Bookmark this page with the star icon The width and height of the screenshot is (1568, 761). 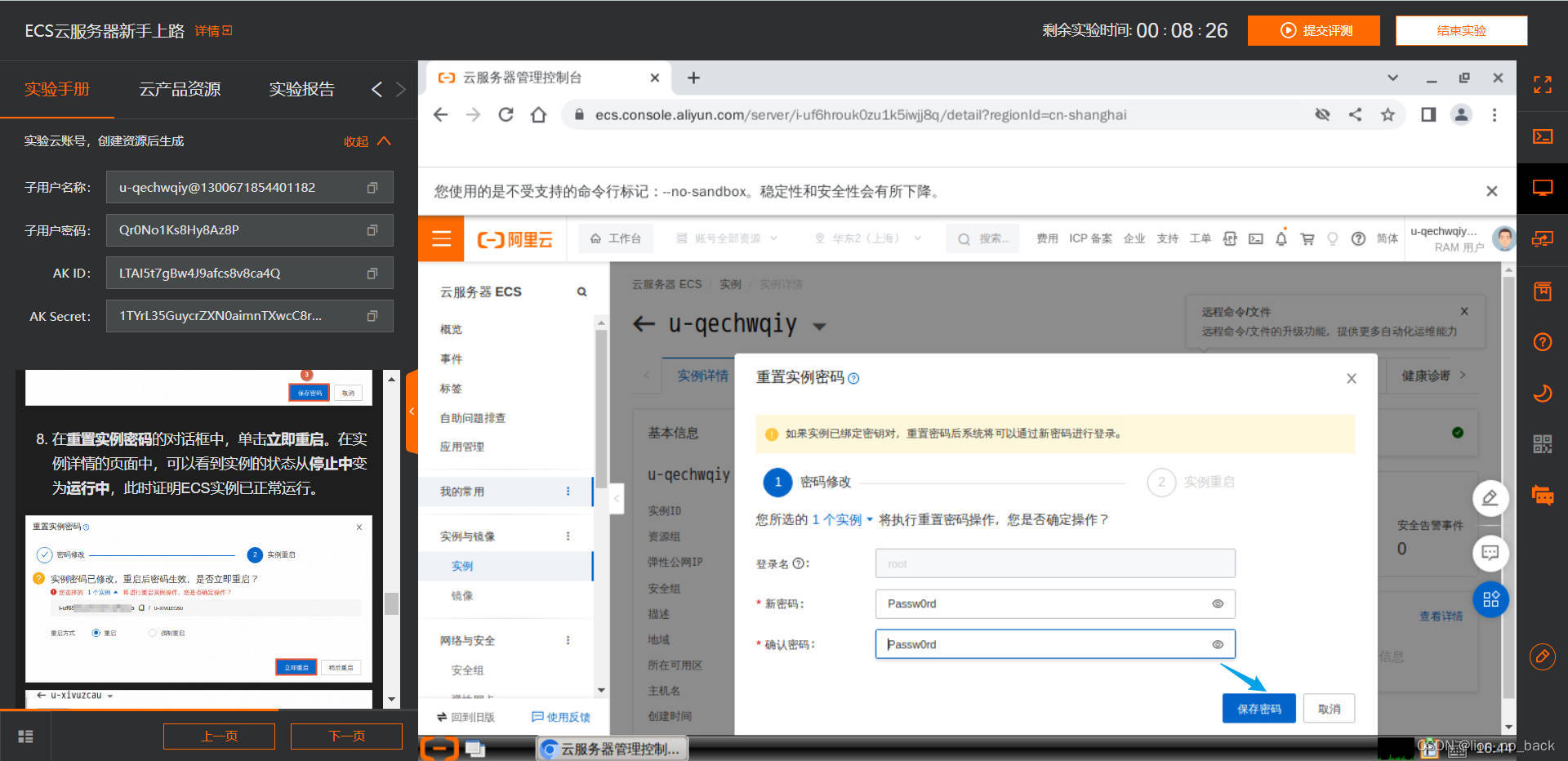click(1388, 115)
